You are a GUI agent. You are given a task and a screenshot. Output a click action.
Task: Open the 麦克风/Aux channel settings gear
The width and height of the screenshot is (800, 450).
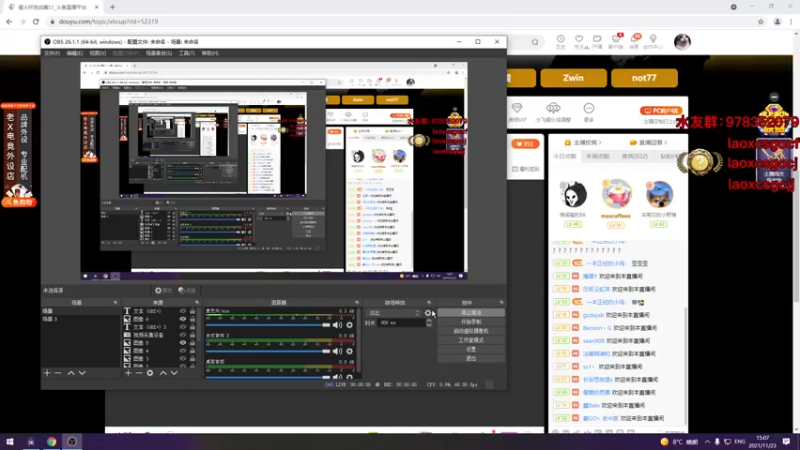click(349, 325)
